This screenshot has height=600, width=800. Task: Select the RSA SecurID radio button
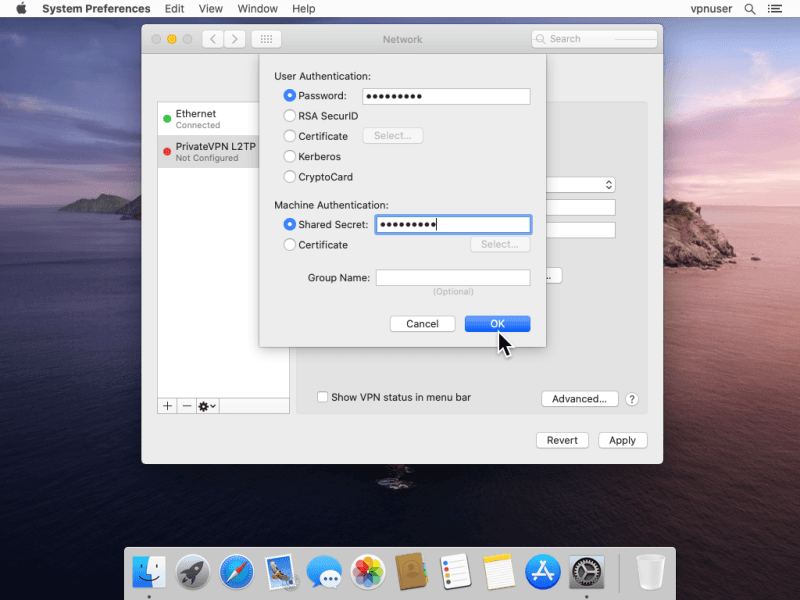click(290, 116)
